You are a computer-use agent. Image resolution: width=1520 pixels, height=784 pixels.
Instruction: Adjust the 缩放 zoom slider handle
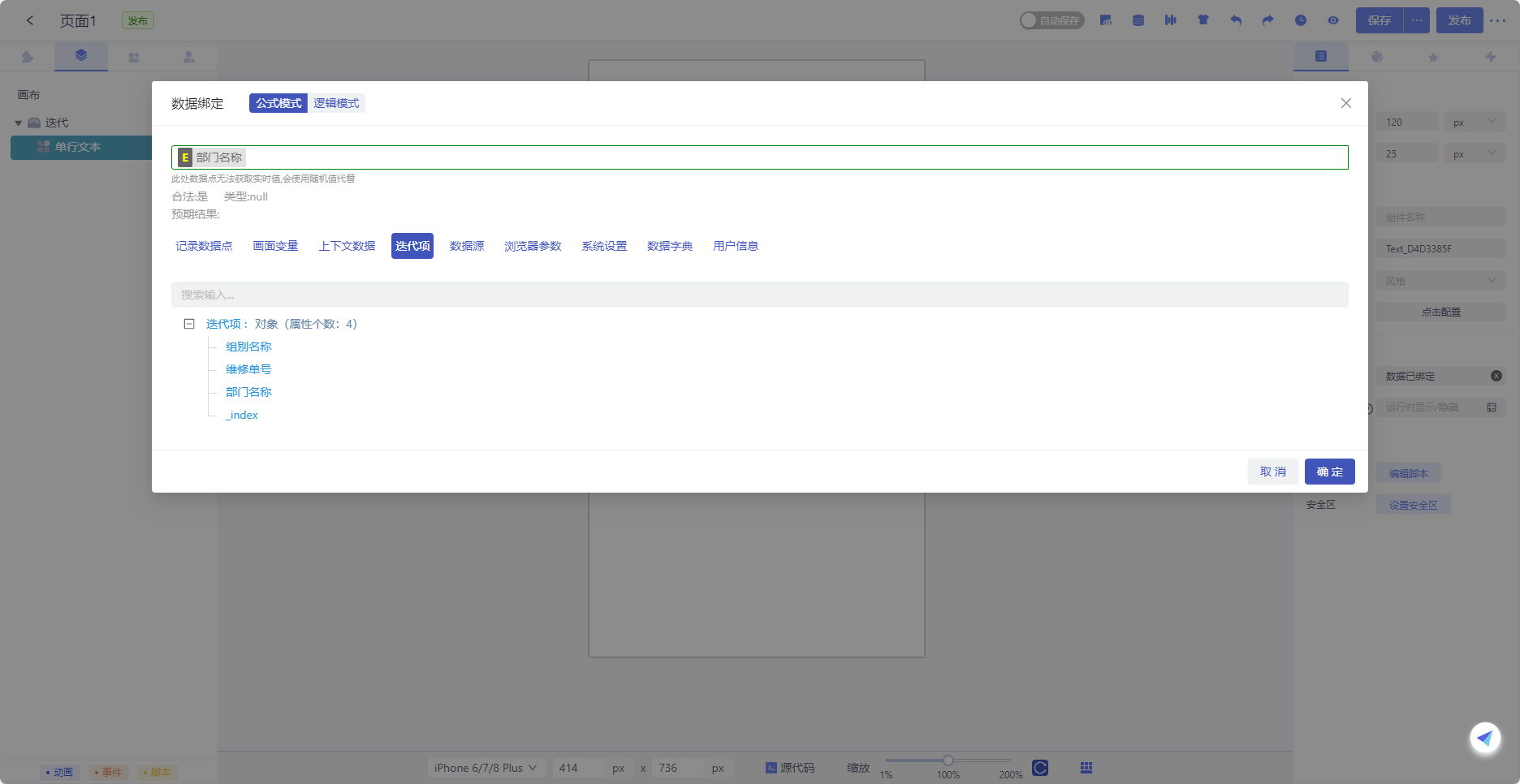pyautogui.click(x=948, y=760)
